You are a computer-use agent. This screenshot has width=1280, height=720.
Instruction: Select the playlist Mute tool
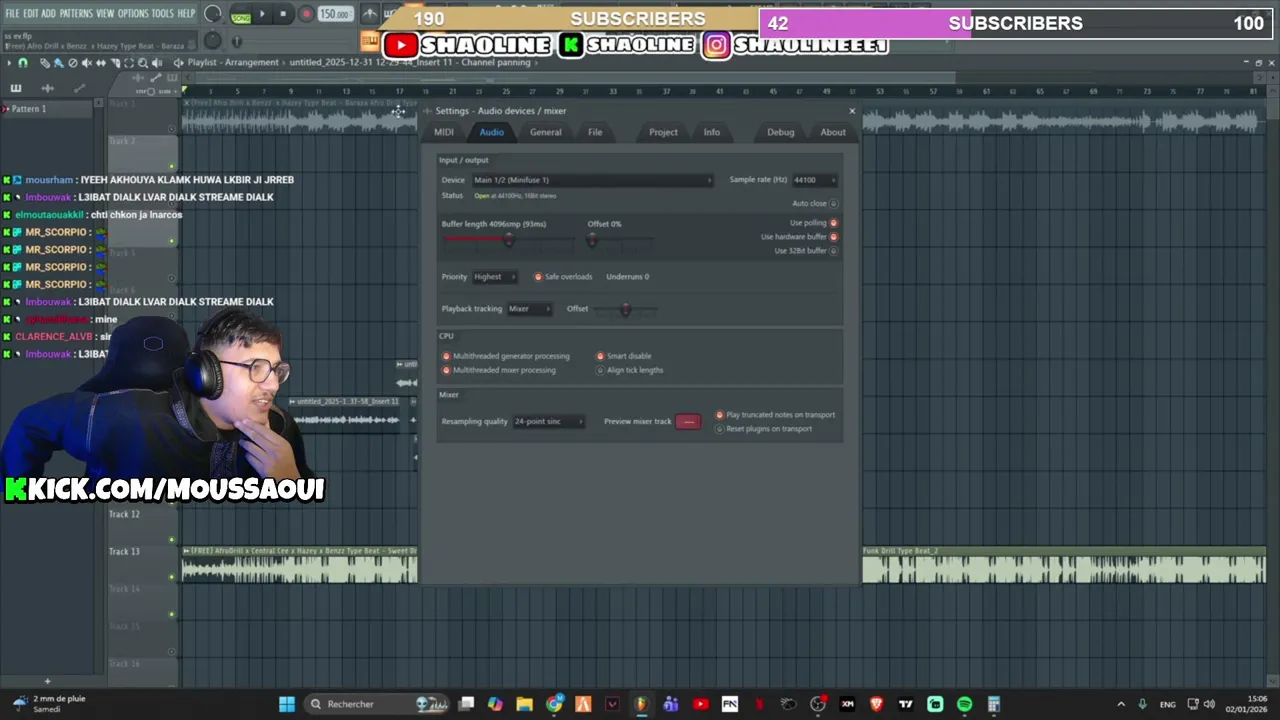point(86,63)
